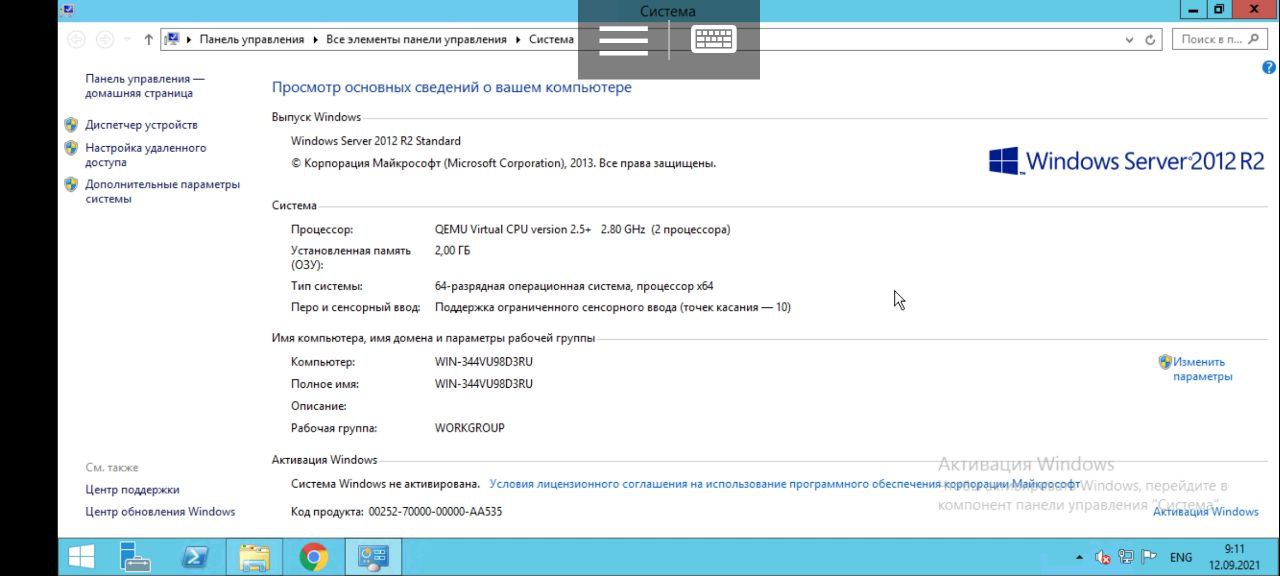
Task: Select 'Панель управления' in the address breadcrumb
Action: pyautogui.click(x=252, y=40)
